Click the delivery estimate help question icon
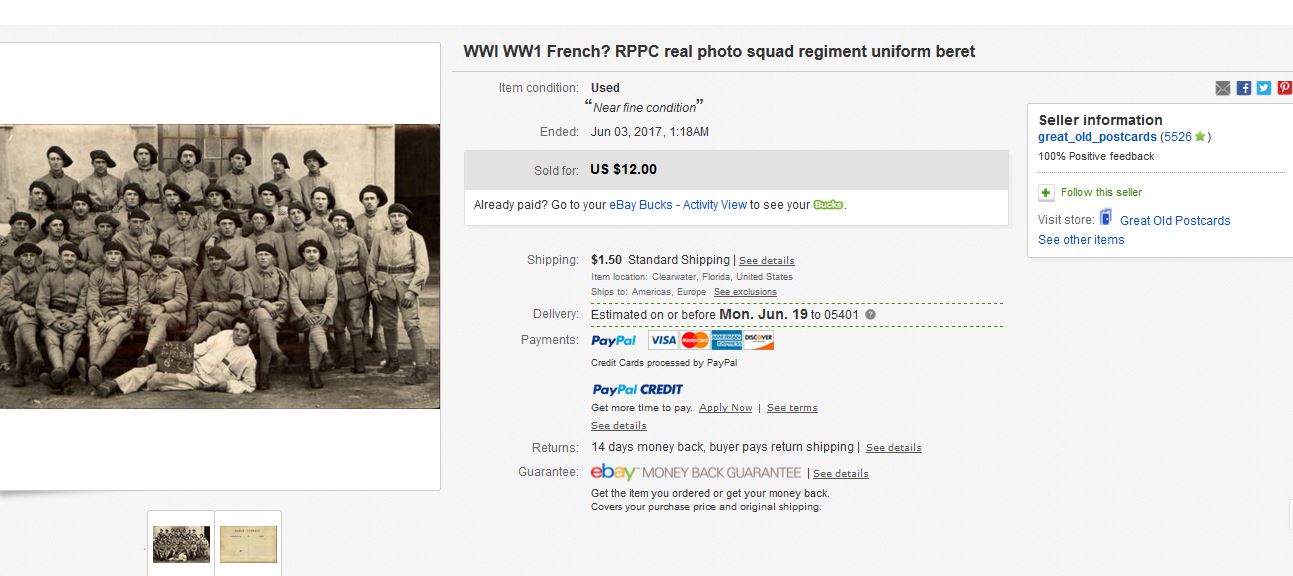Screen dimensions: 1293x576 point(870,315)
